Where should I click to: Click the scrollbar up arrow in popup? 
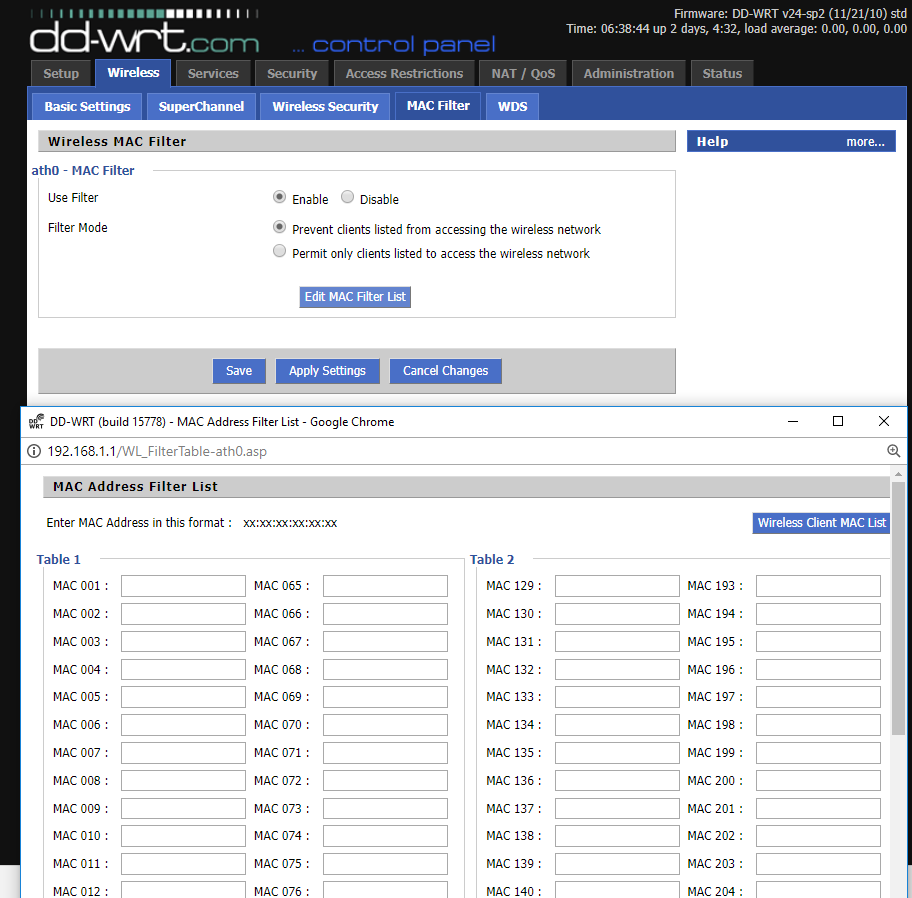pyautogui.click(x=899, y=474)
